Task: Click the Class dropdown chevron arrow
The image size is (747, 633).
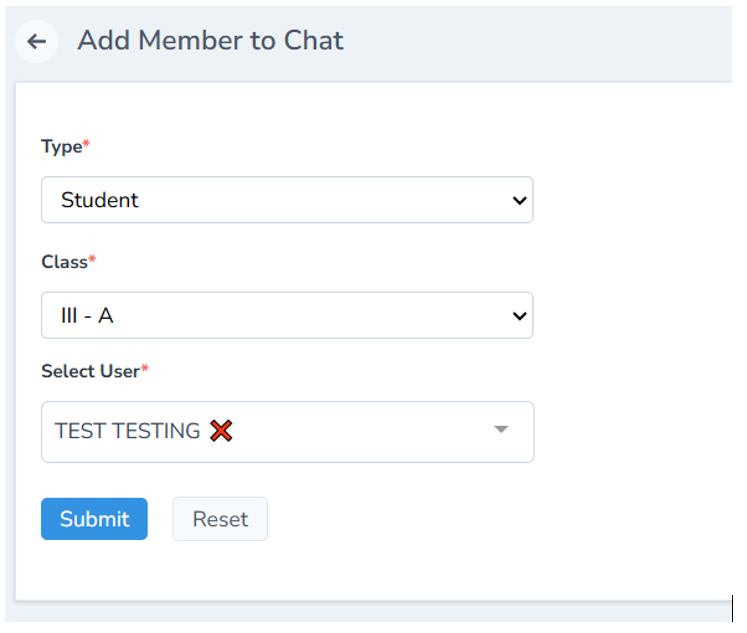Action: tap(519, 316)
